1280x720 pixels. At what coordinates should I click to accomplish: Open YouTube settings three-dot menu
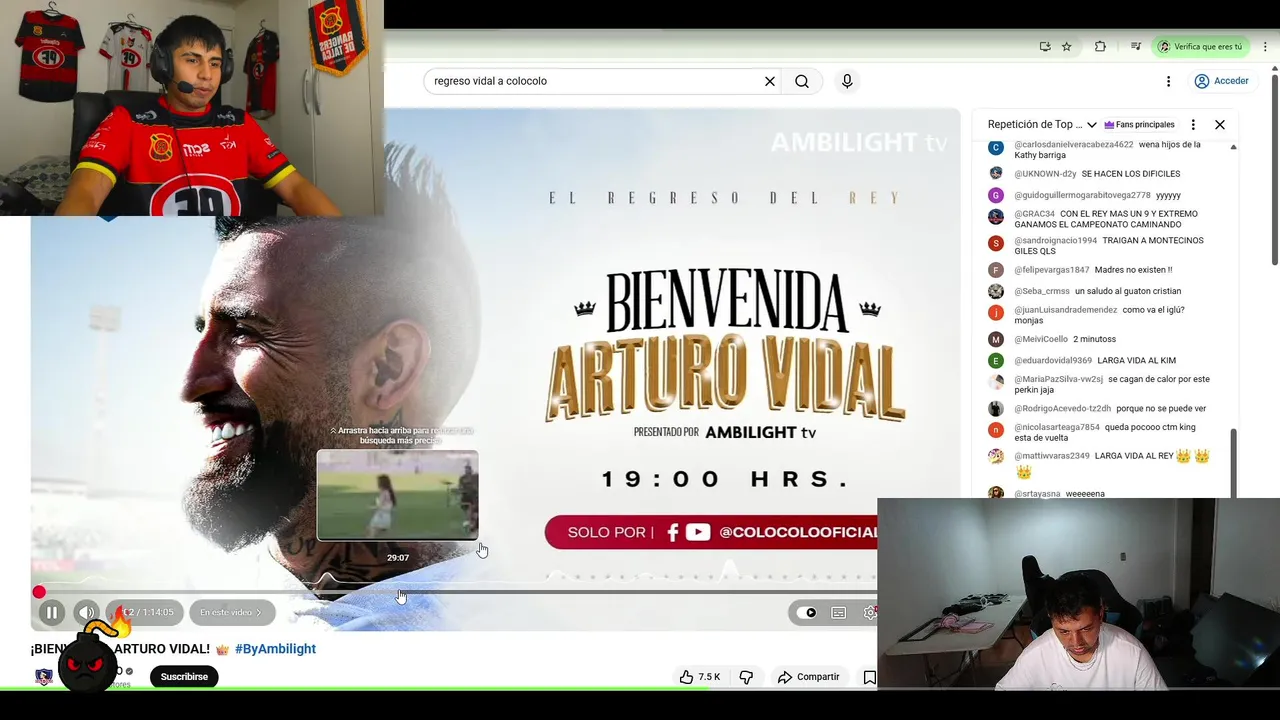[x=1168, y=81]
